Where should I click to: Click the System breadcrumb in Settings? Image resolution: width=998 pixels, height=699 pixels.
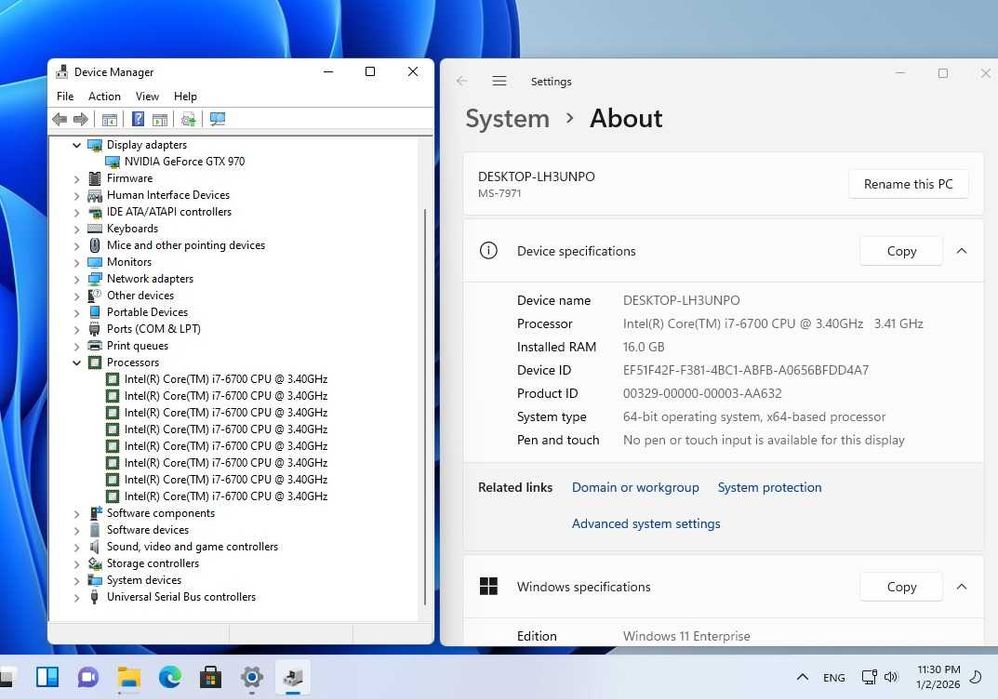click(507, 118)
